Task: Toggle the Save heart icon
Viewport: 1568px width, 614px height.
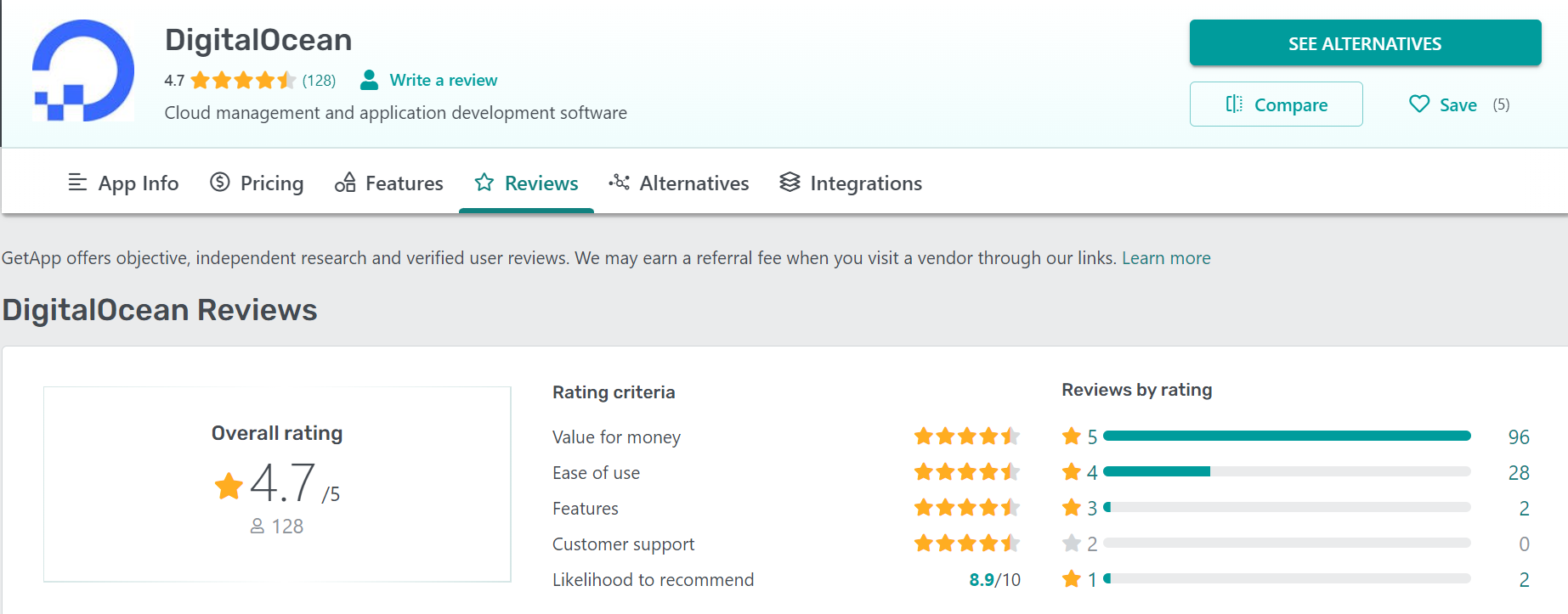Action: (1419, 104)
